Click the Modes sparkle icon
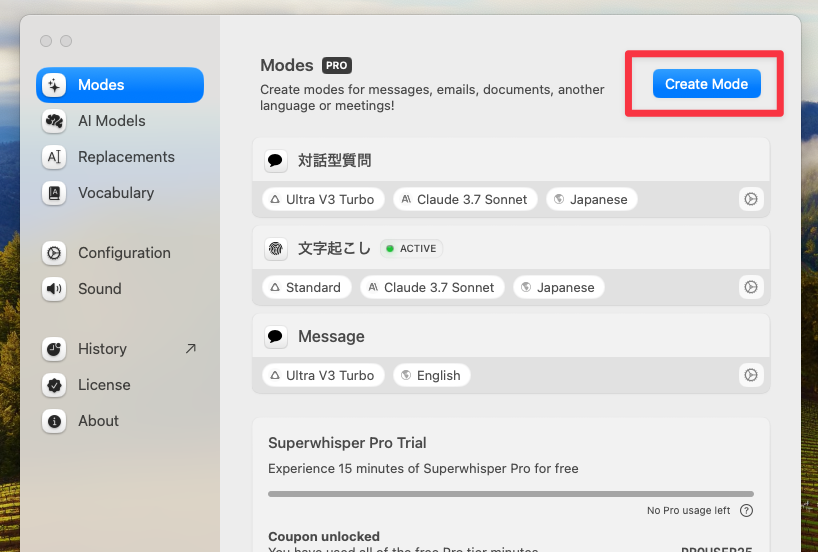The height and width of the screenshot is (552, 818). [54, 85]
